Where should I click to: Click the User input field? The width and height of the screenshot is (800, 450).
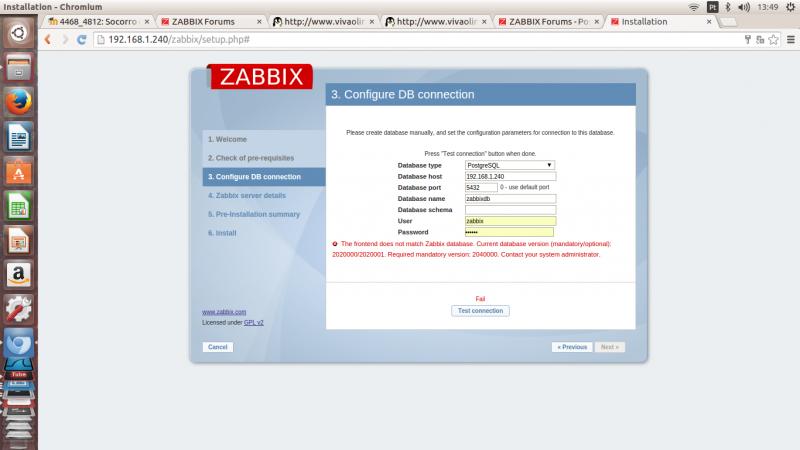tap(510, 221)
